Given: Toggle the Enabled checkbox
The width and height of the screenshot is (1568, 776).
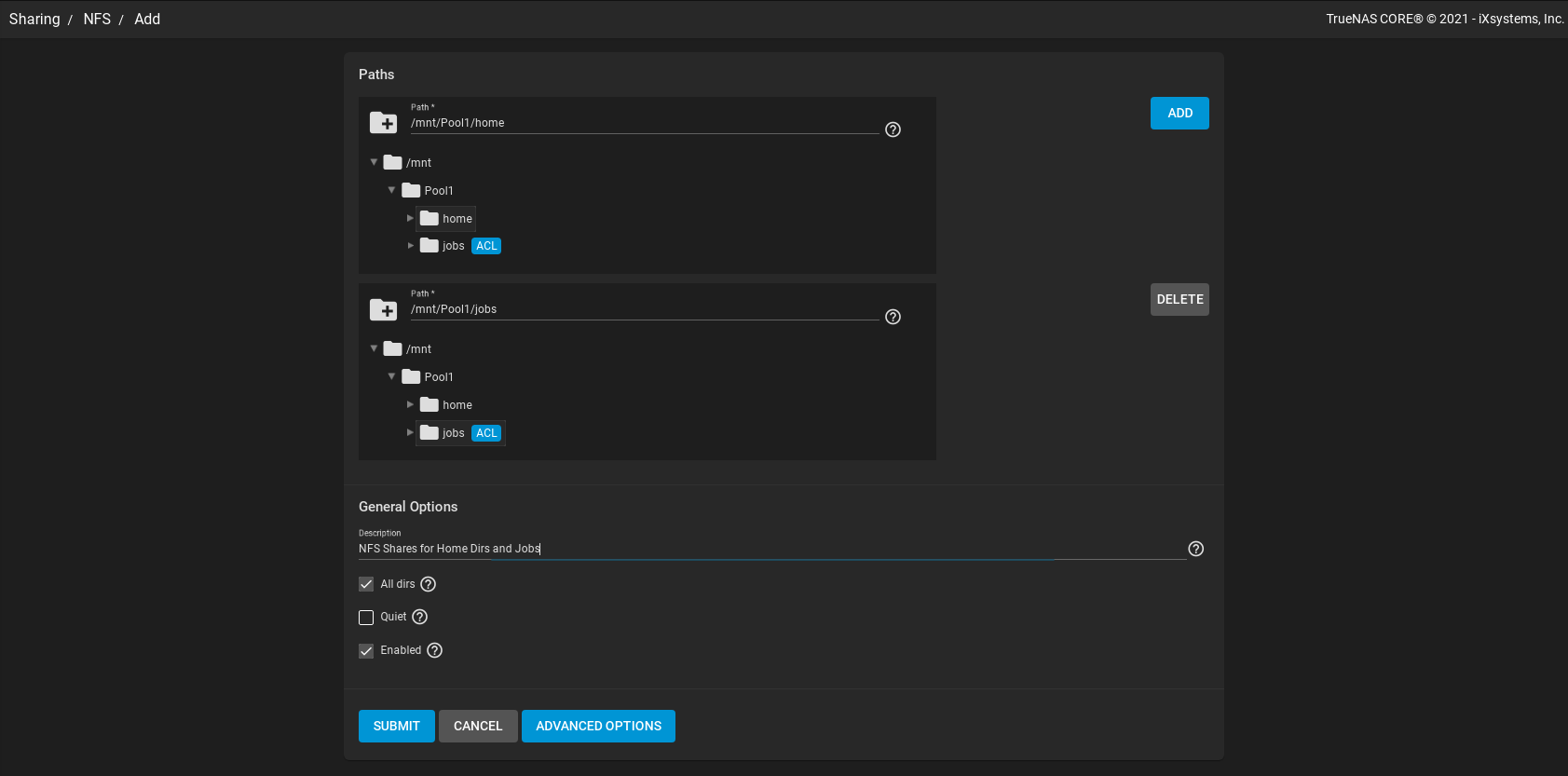Looking at the screenshot, I should click(x=366, y=651).
